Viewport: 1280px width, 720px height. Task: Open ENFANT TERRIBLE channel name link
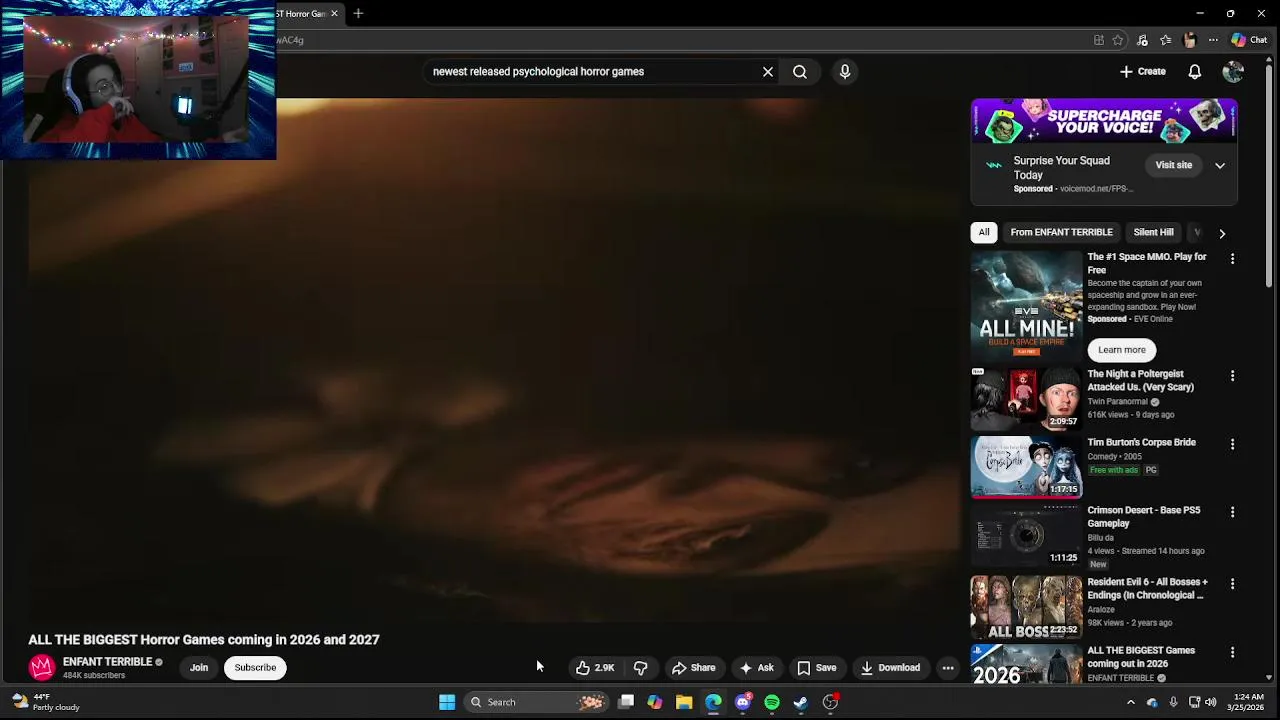click(x=107, y=662)
